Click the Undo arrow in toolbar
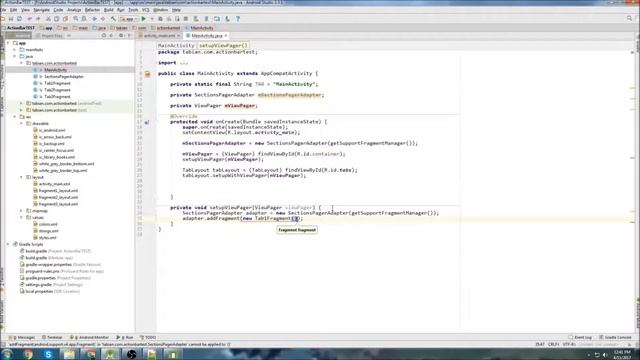640x360 pixels. pos(30,19)
